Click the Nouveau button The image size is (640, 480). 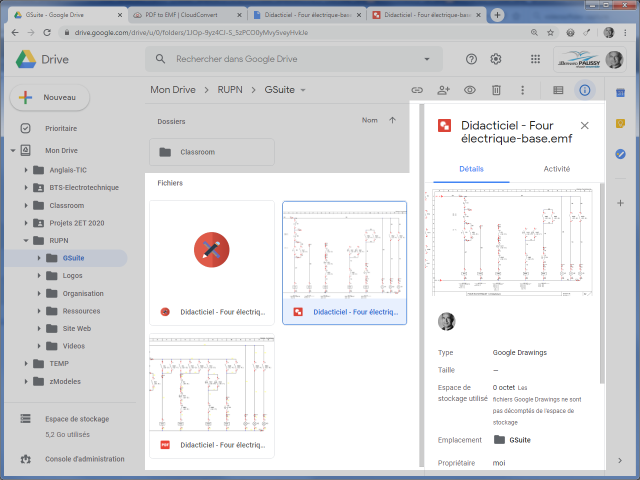pos(49,98)
